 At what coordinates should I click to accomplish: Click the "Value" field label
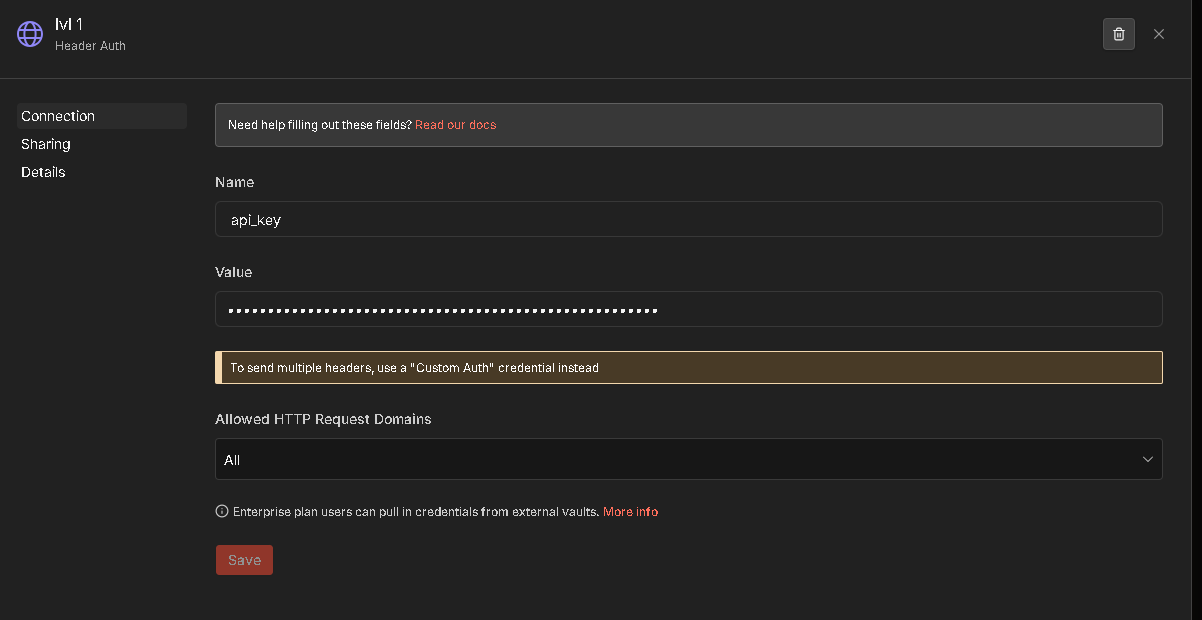coord(234,272)
